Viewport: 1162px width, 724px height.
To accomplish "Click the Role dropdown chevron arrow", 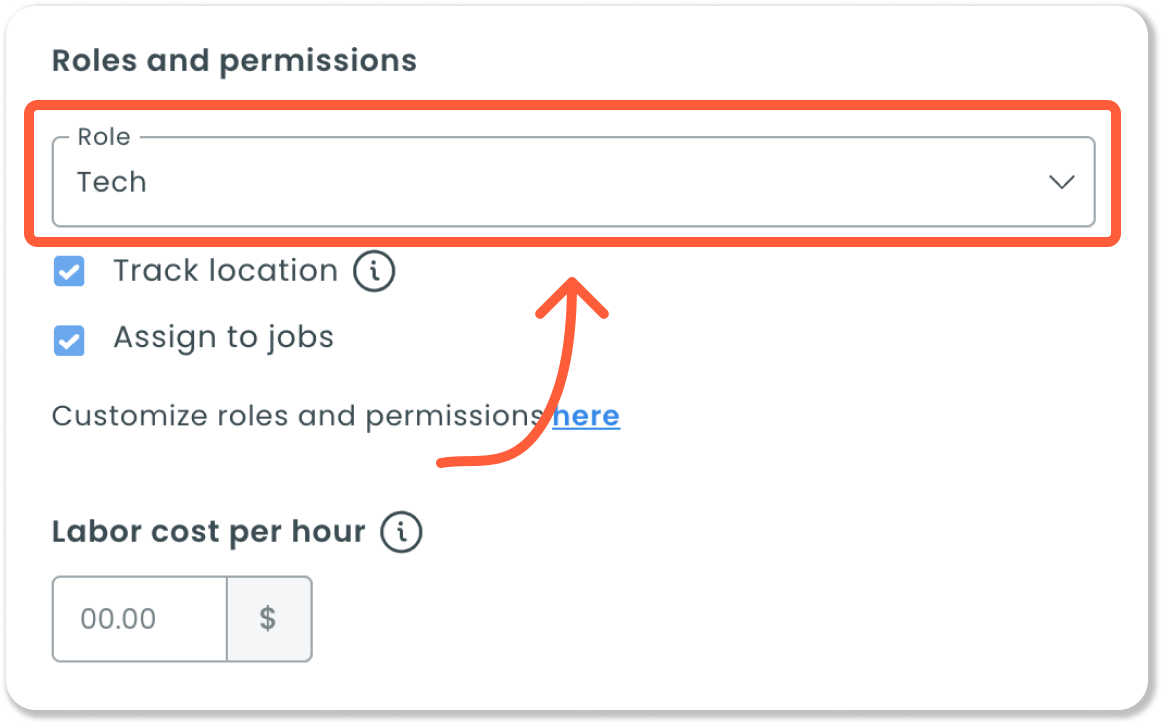I will pyautogui.click(x=1061, y=182).
